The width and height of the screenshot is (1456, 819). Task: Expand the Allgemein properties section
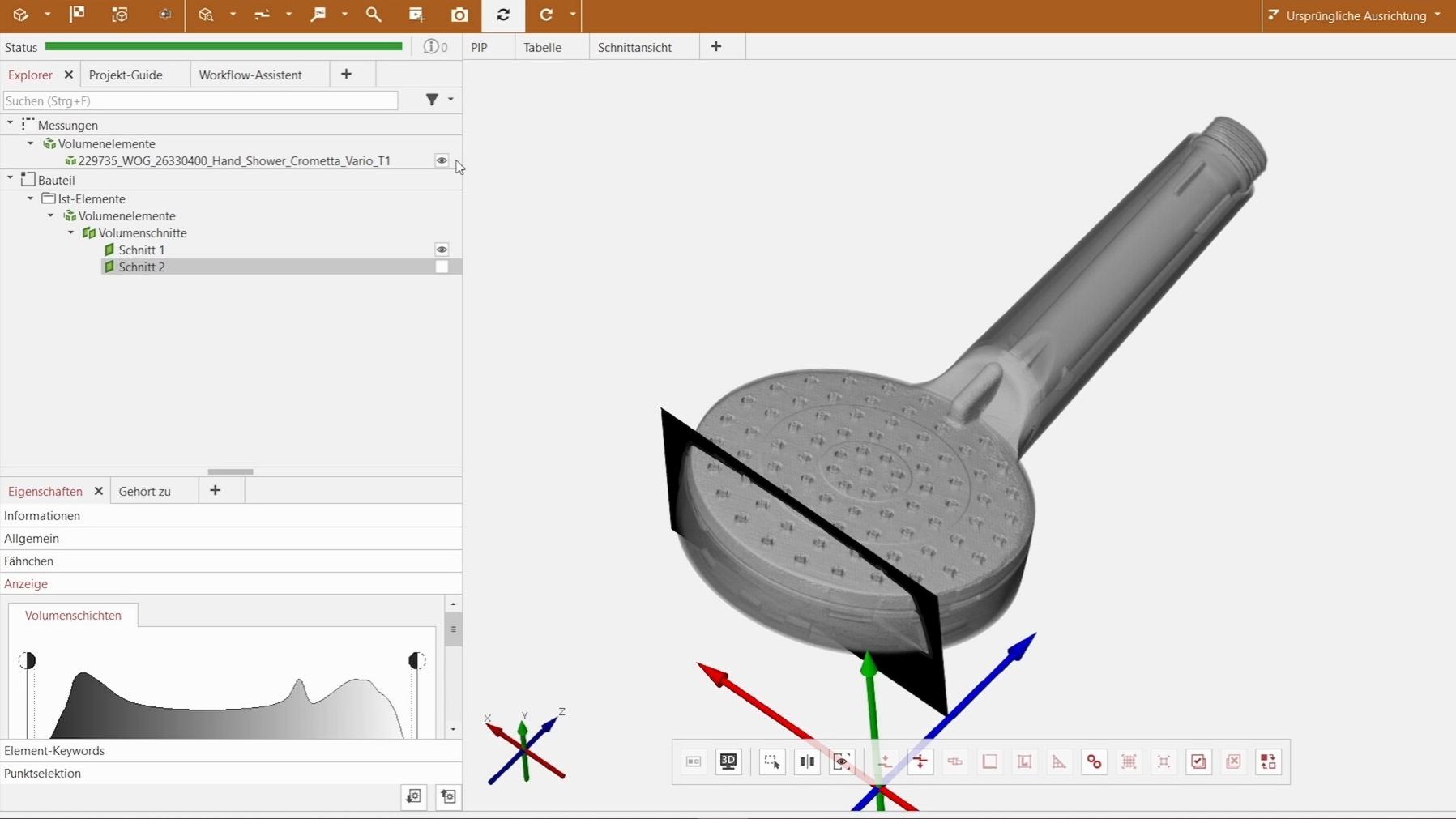[231, 538]
